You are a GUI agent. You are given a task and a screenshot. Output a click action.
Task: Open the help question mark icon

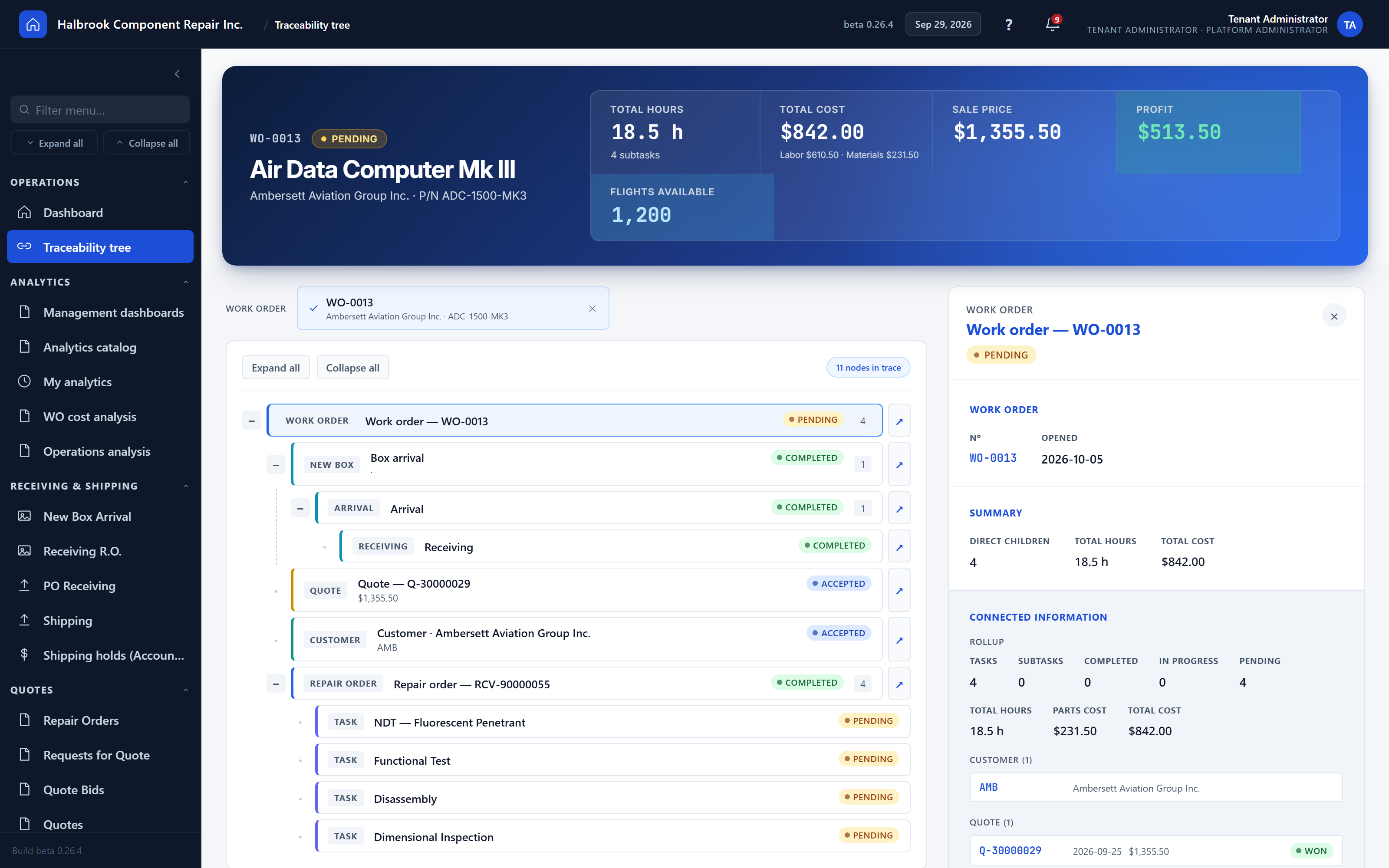[1008, 25]
